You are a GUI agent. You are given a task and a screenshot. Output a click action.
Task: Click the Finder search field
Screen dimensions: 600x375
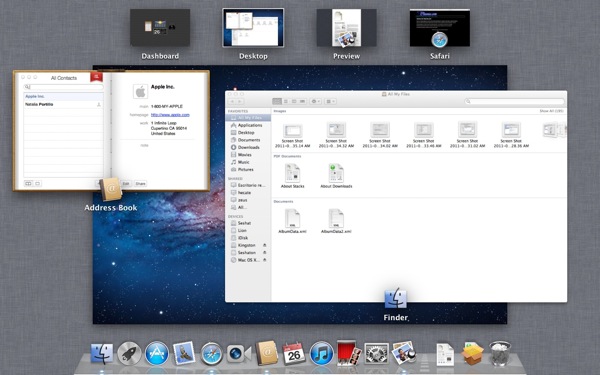pos(514,101)
